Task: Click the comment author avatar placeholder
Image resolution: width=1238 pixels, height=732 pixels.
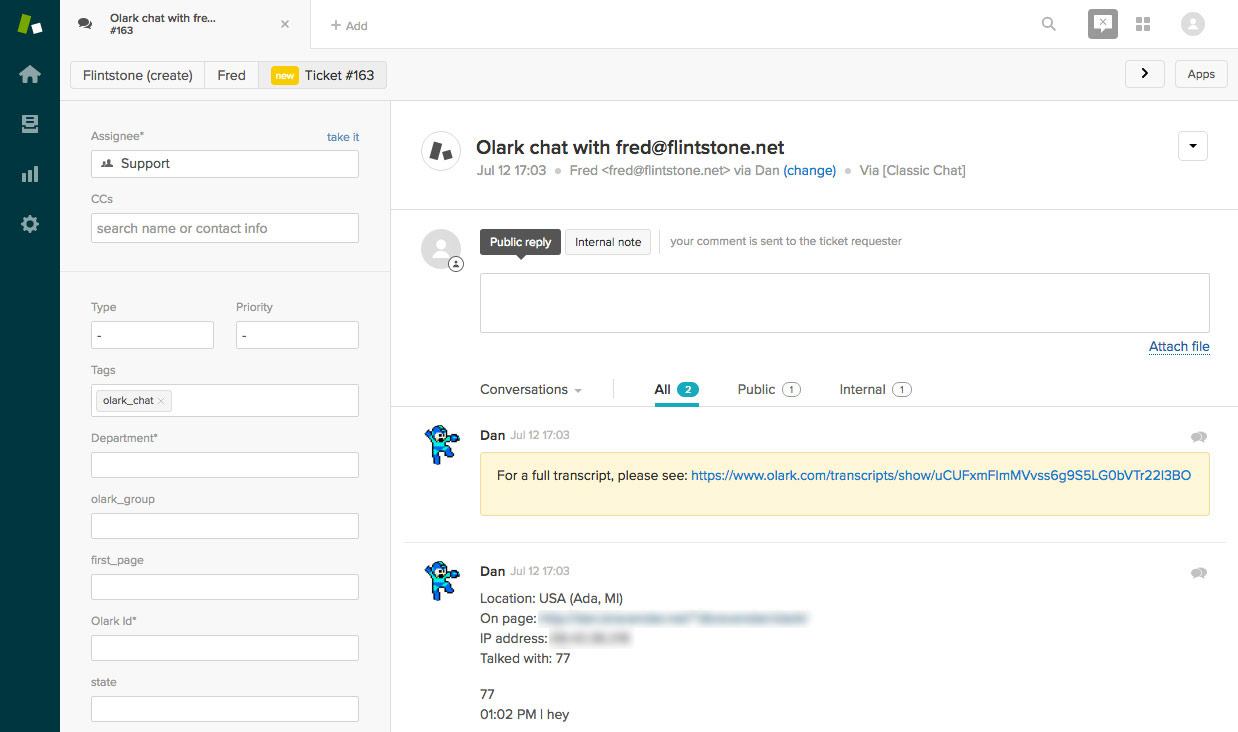Action: (x=441, y=249)
